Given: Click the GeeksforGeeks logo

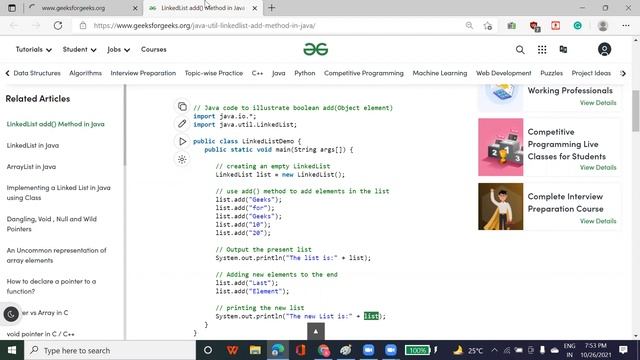Looking at the screenshot, I should [x=316, y=49].
